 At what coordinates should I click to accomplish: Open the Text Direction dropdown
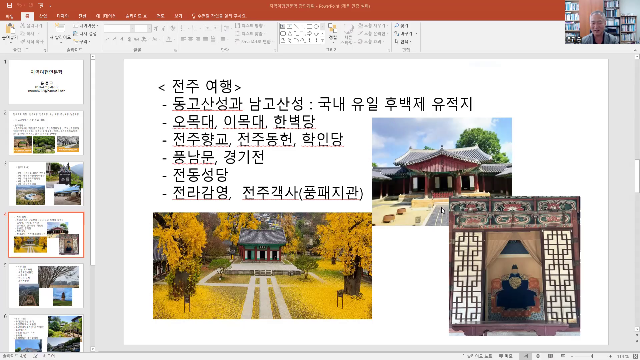249,26
